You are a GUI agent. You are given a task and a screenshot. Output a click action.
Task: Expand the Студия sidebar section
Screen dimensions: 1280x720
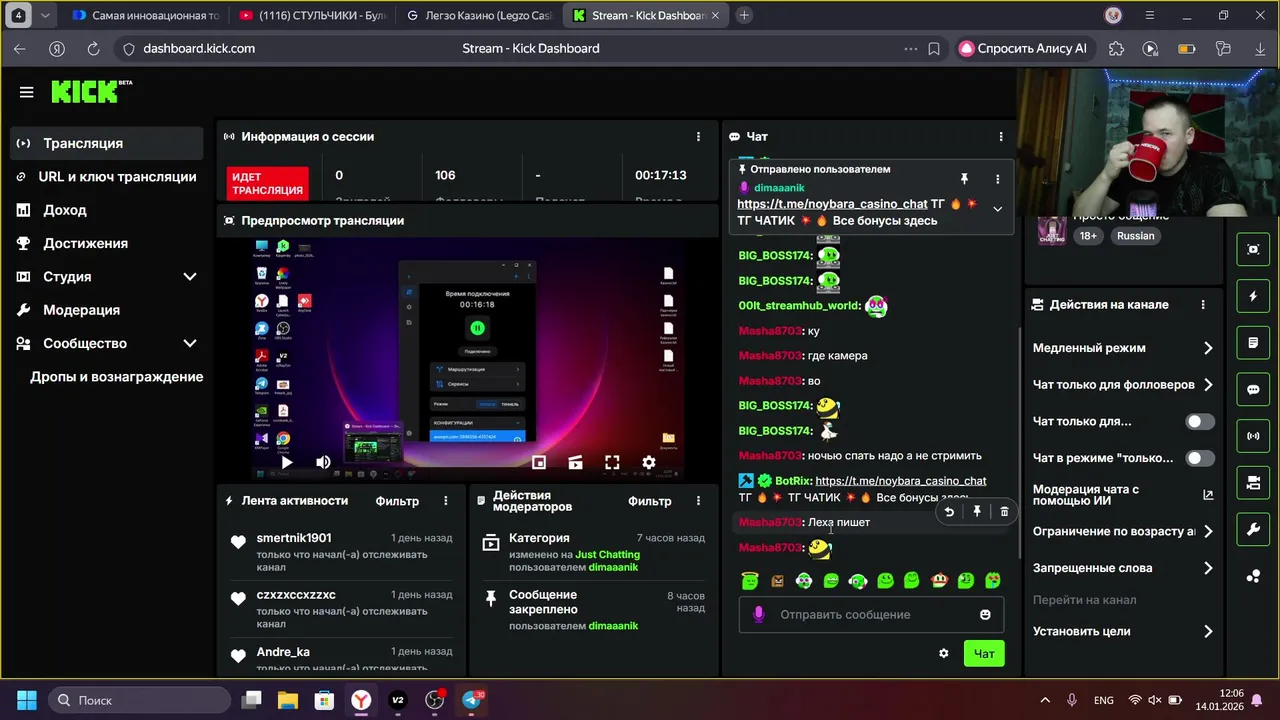[x=189, y=277]
